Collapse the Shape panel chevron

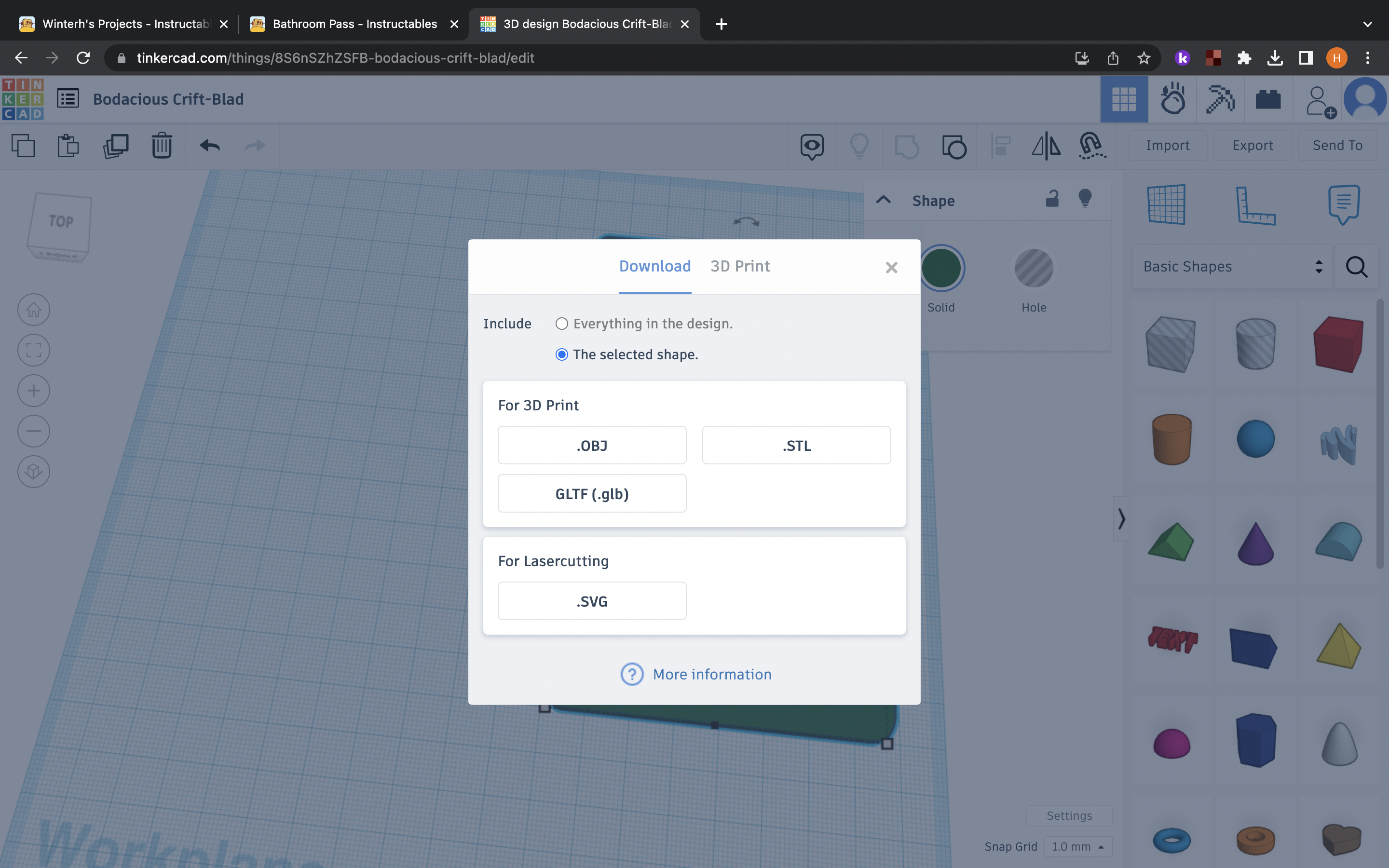pyautogui.click(x=884, y=200)
